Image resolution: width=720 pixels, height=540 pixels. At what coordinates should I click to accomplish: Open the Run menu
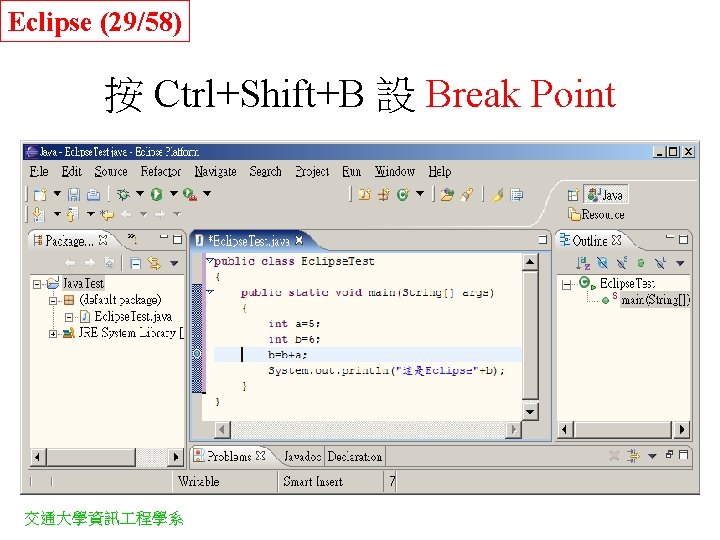352,172
